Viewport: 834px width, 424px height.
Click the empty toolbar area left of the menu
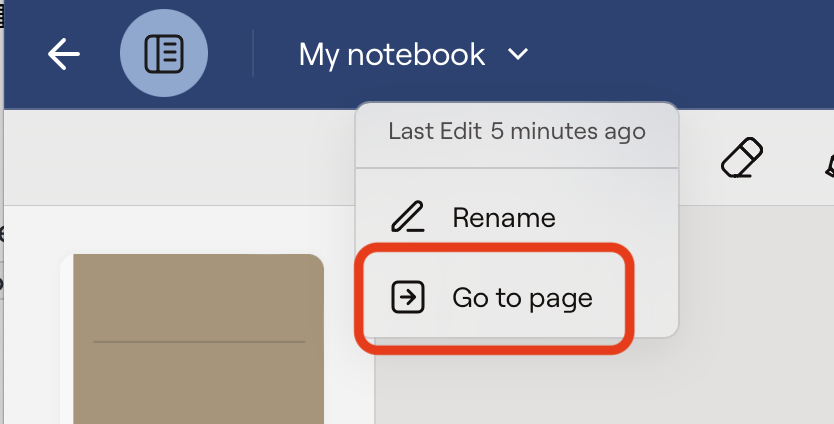pyautogui.click(x=180, y=155)
